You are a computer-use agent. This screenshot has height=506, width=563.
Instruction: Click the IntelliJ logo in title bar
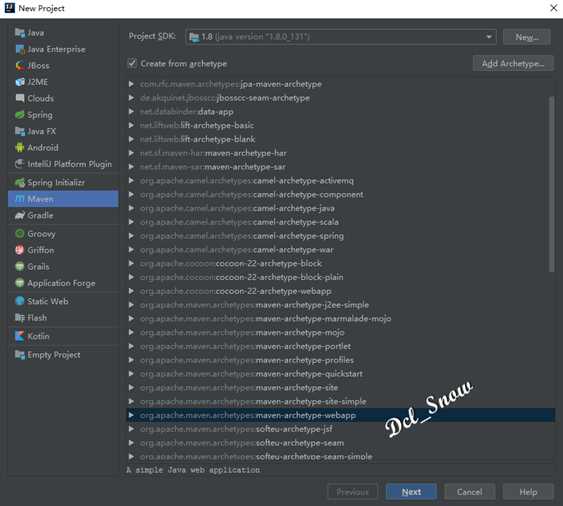click(10, 8)
